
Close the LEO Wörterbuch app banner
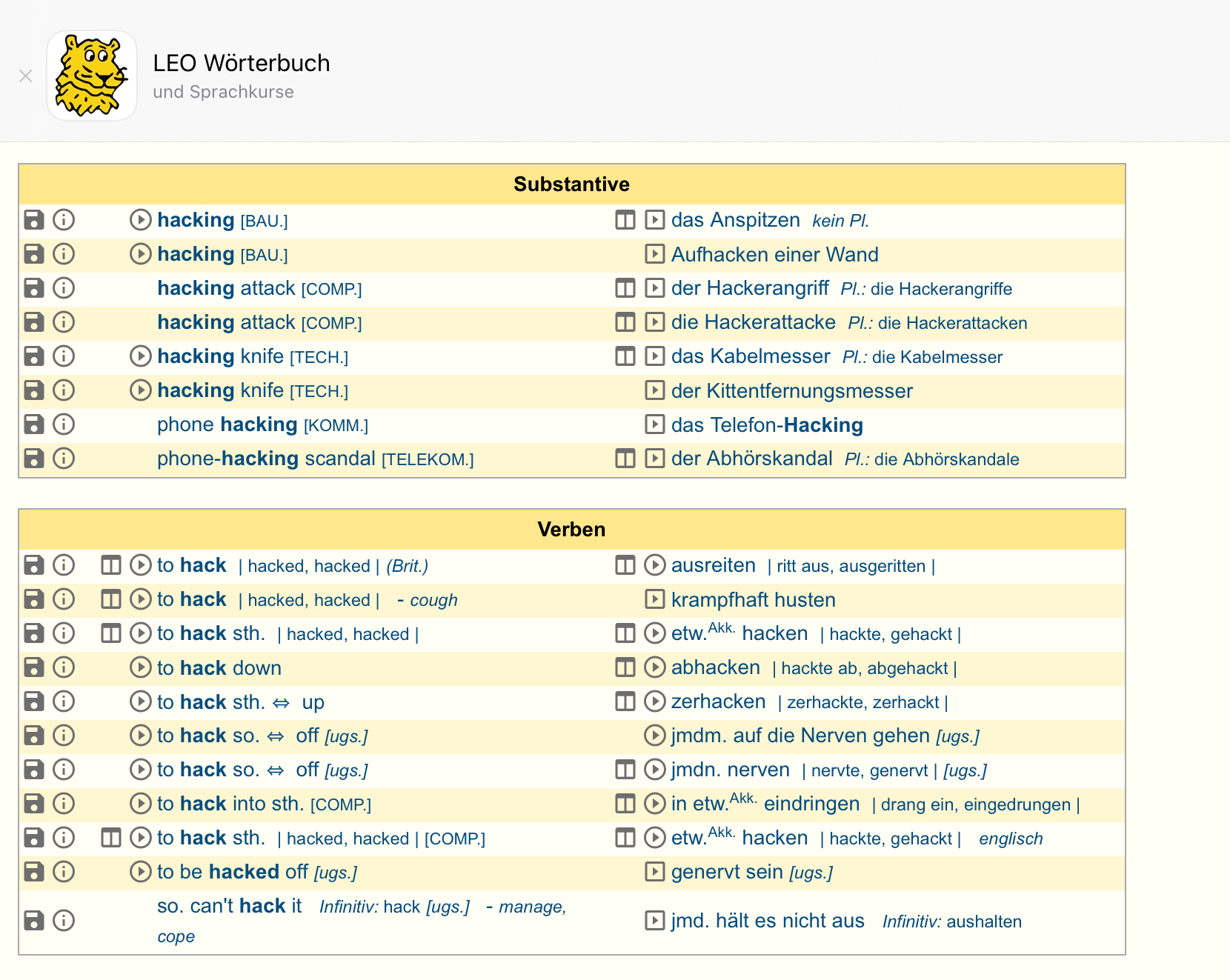coord(26,76)
